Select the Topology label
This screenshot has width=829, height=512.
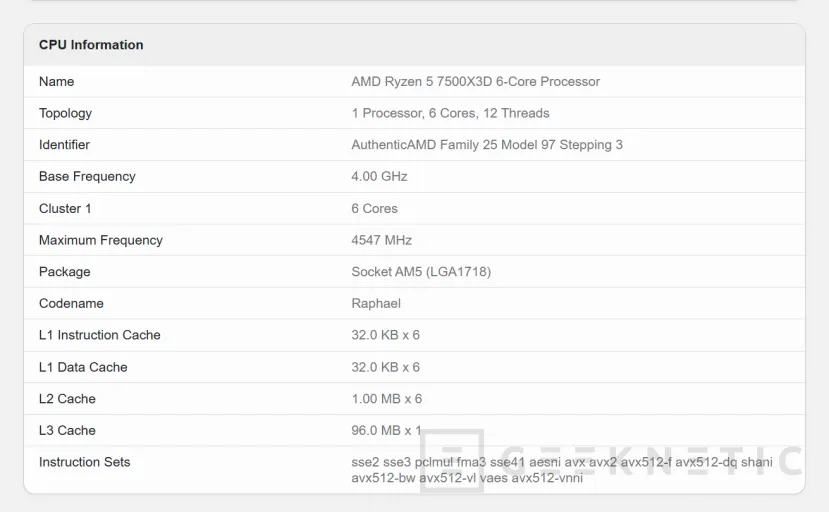click(x=66, y=113)
